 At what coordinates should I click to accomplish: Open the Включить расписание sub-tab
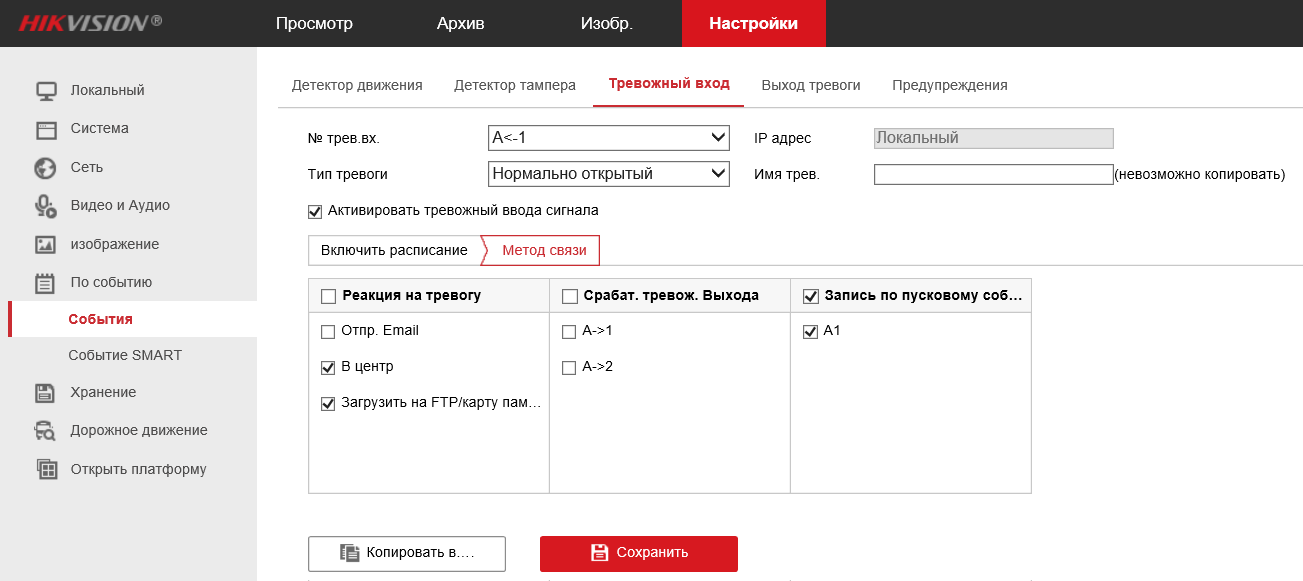point(394,251)
